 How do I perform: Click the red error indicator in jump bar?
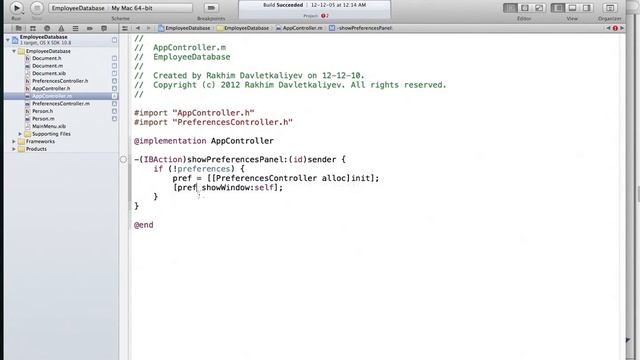(615, 28)
